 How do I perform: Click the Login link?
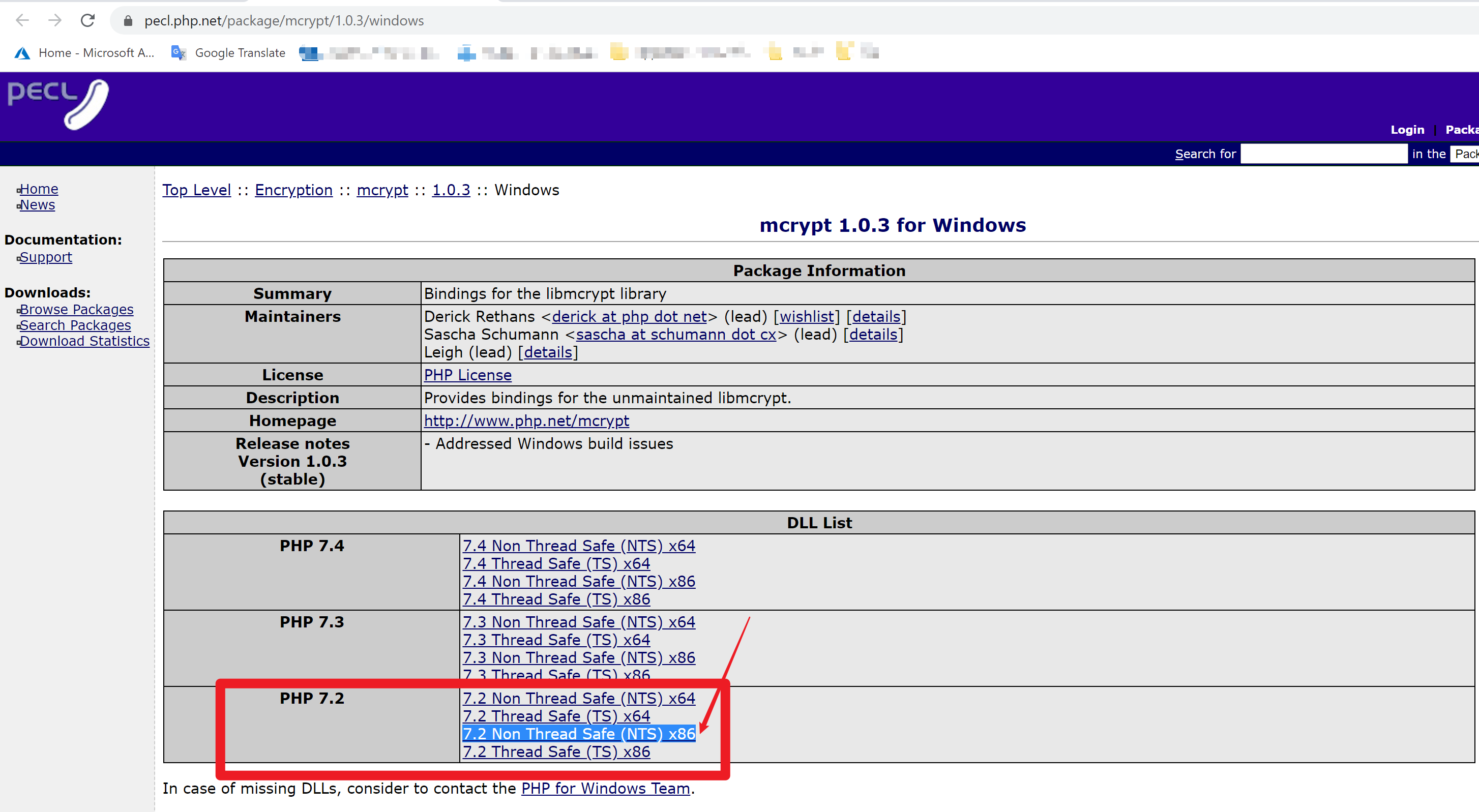pyautogui.click(x=1407, y=130)
